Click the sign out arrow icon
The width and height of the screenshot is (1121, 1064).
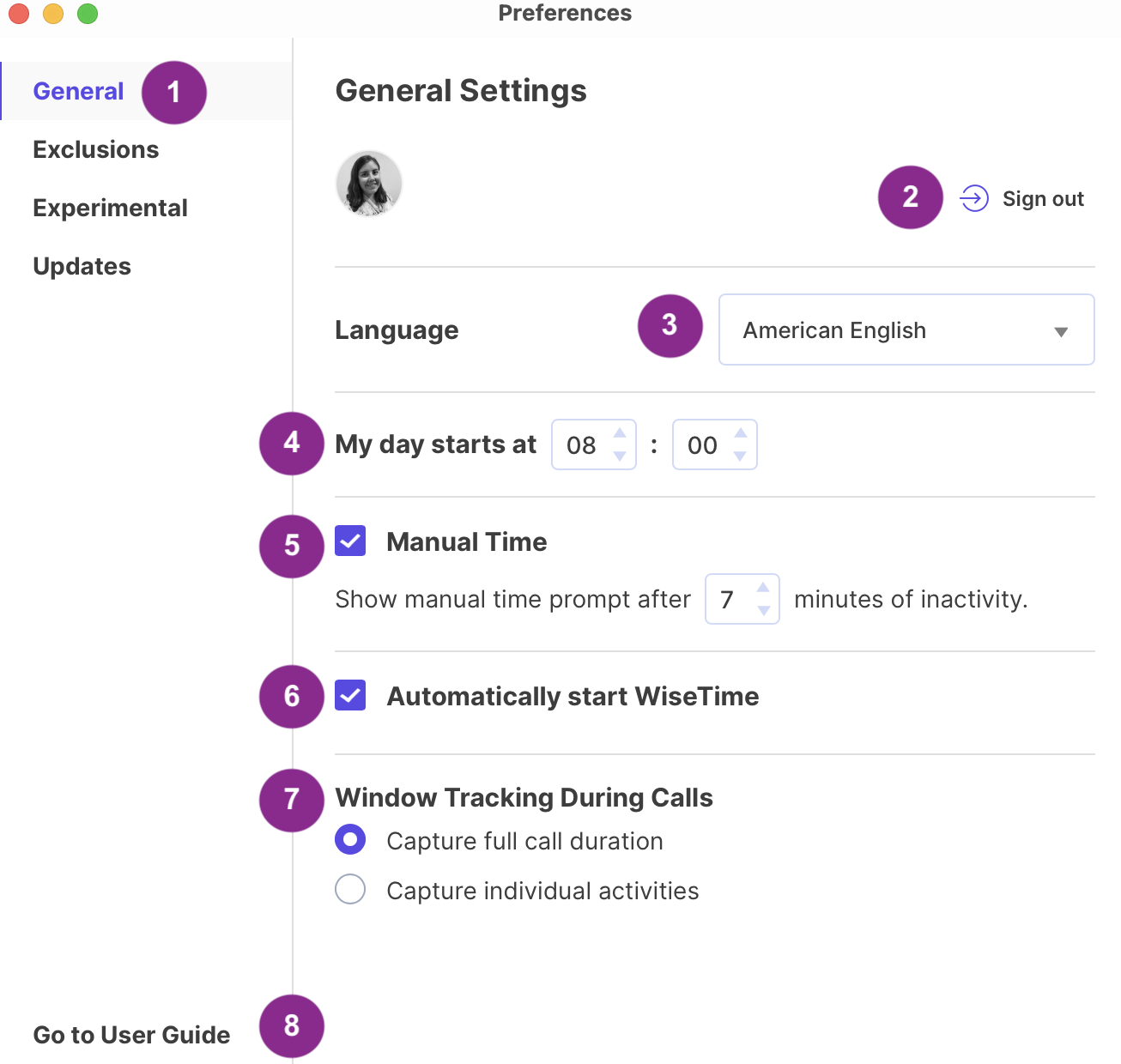coord(973,198)
